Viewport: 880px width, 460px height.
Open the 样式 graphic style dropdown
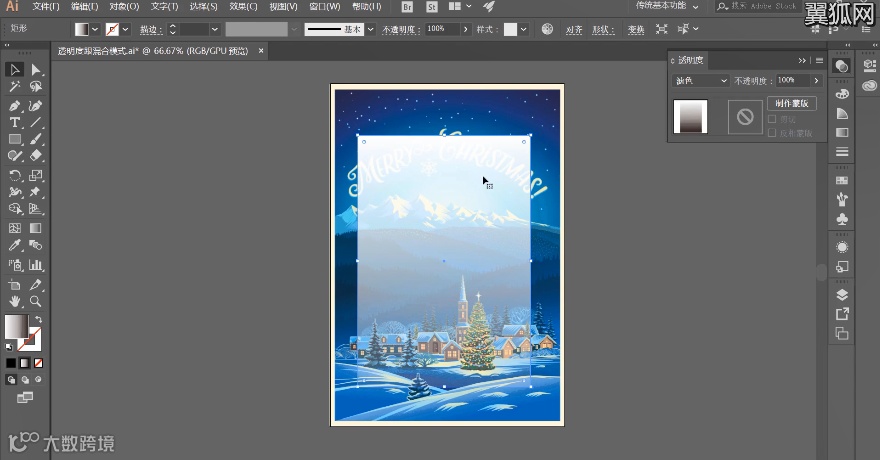[x=524, y=29]
